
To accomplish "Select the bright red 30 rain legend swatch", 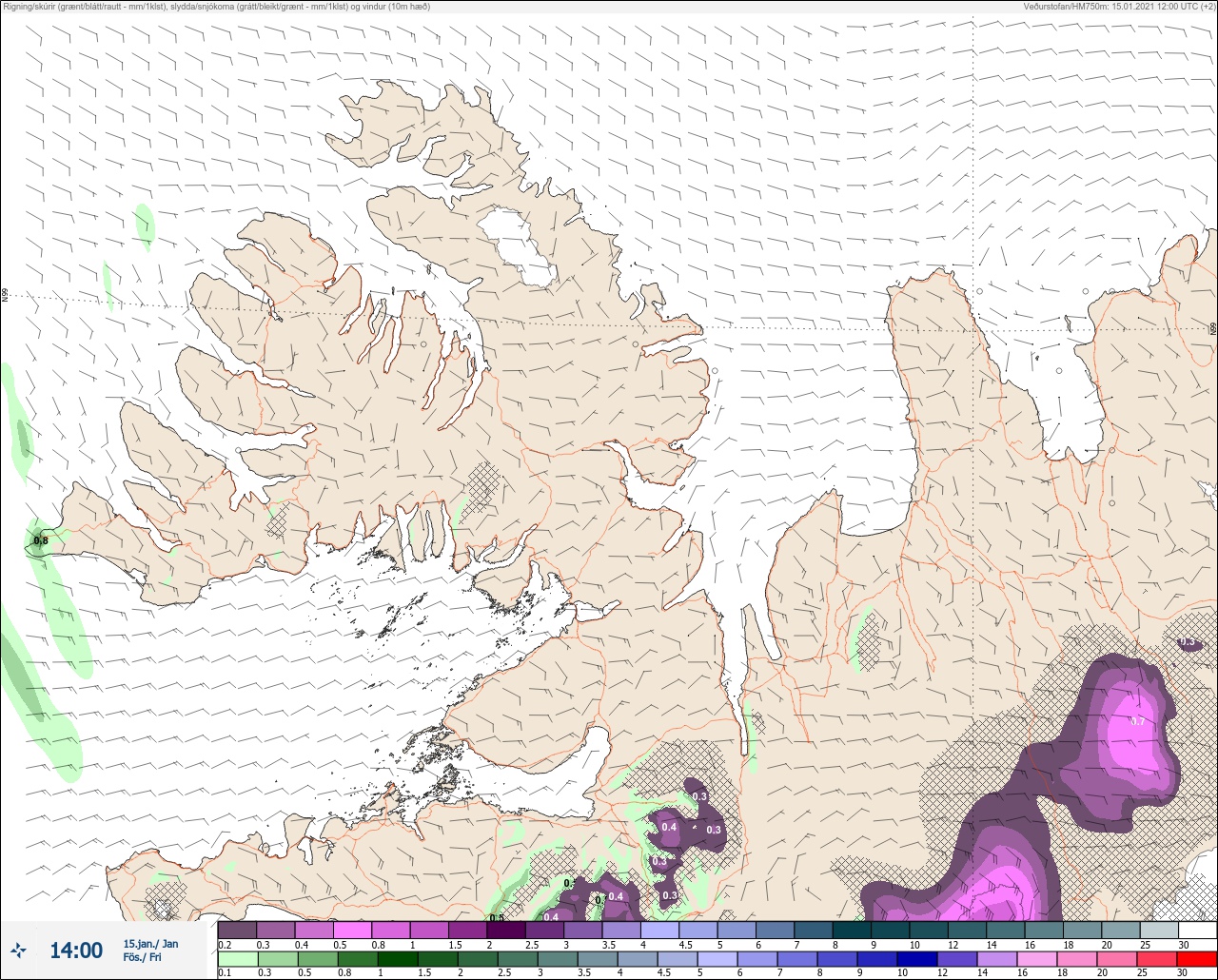I will 1197,959.
